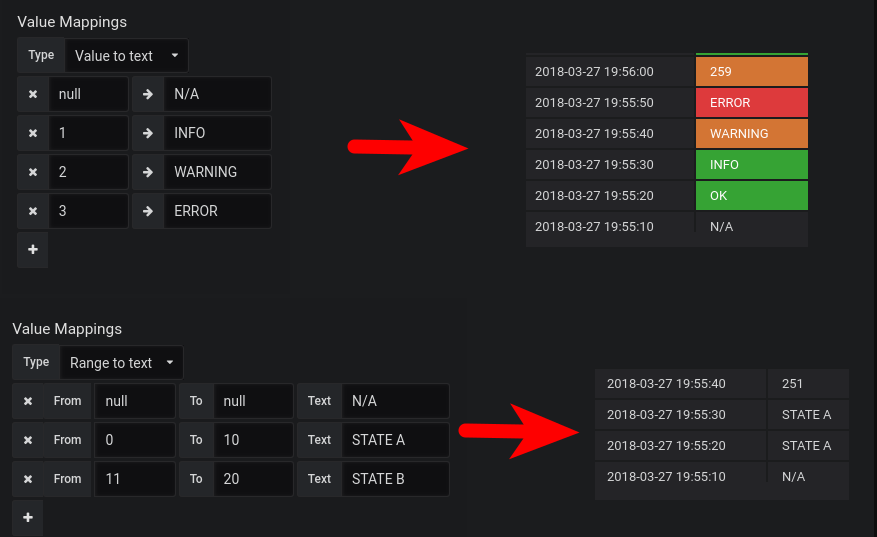Edit the From field containing 11

[134, 479]
